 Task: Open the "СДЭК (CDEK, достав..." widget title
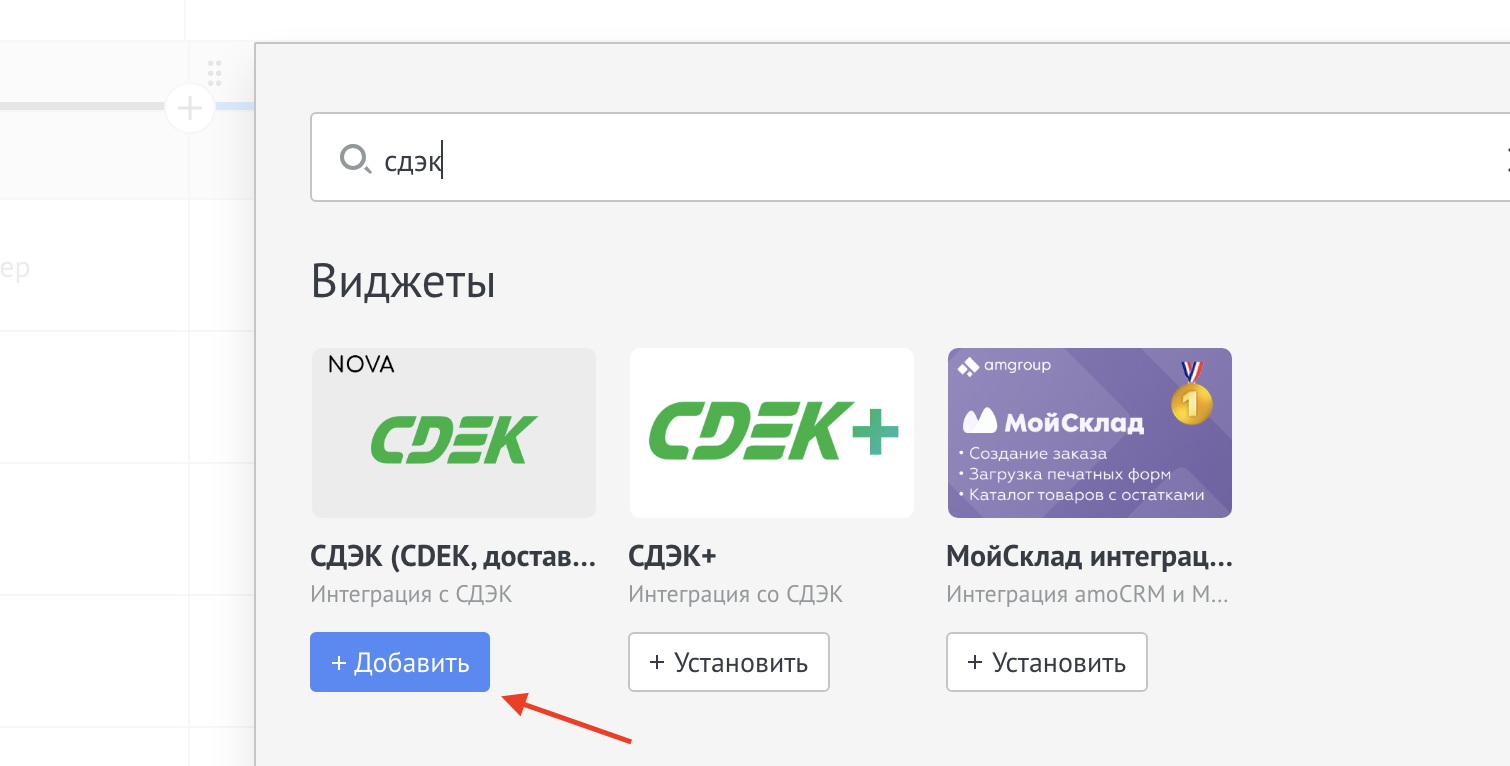point(454,556)
